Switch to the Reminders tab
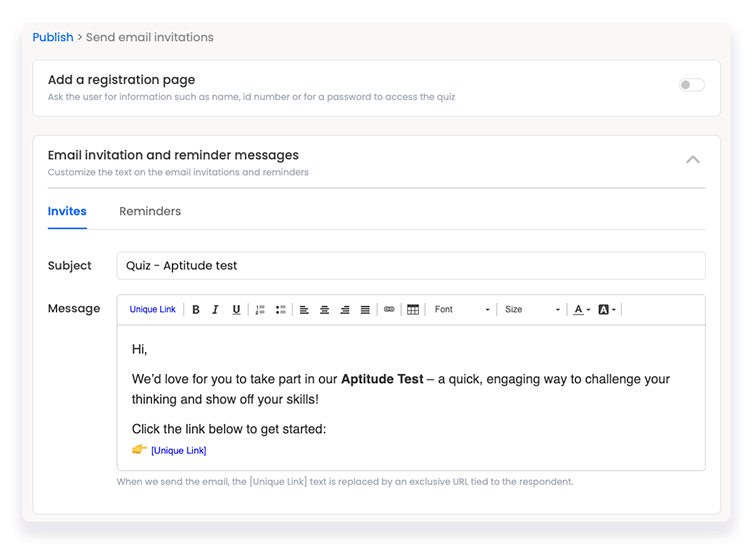 pos(150,211)
